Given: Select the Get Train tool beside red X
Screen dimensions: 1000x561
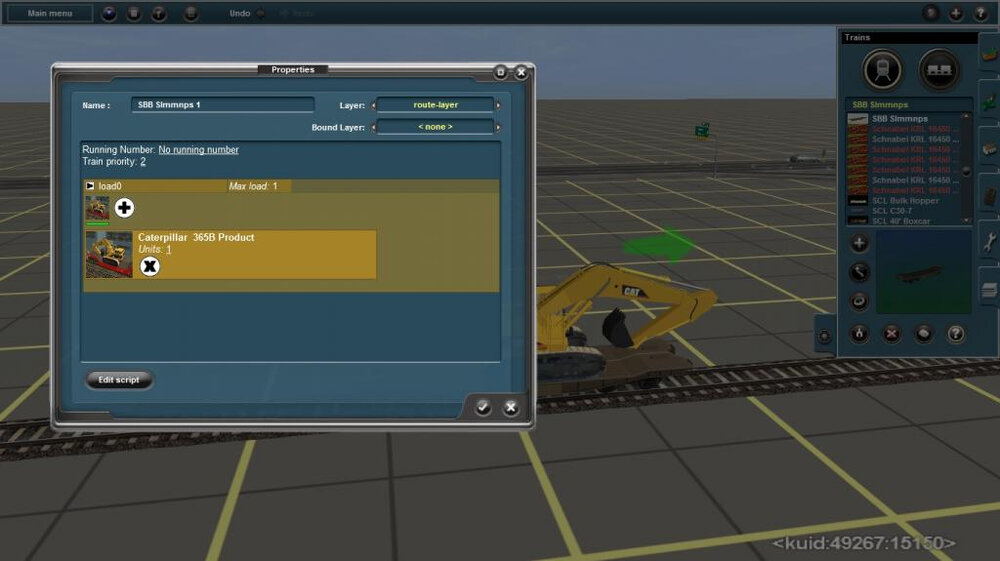Looking at the screenshot, I should point(923,333).
